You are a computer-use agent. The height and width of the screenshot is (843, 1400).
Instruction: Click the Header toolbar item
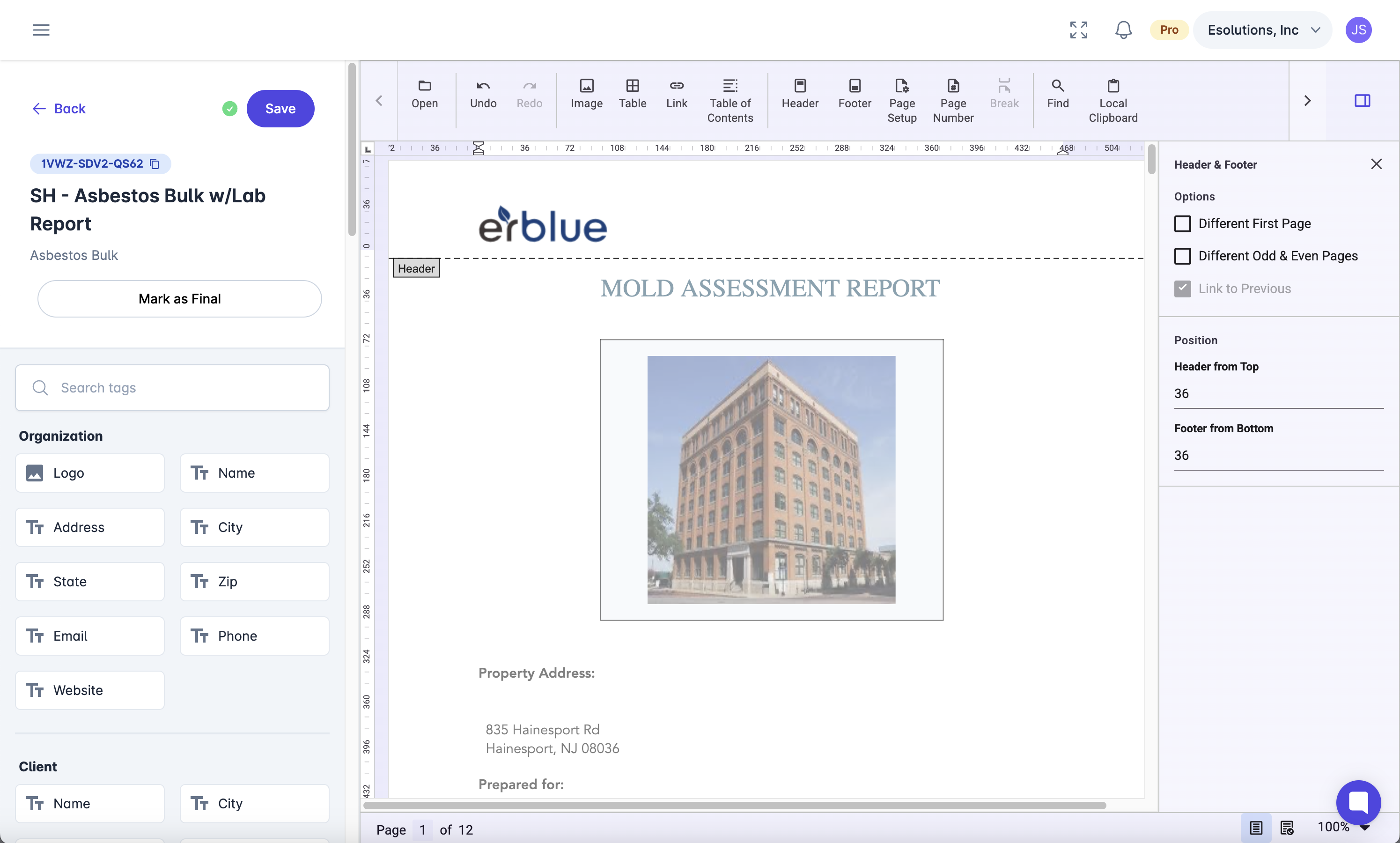(x=799, y=93)
